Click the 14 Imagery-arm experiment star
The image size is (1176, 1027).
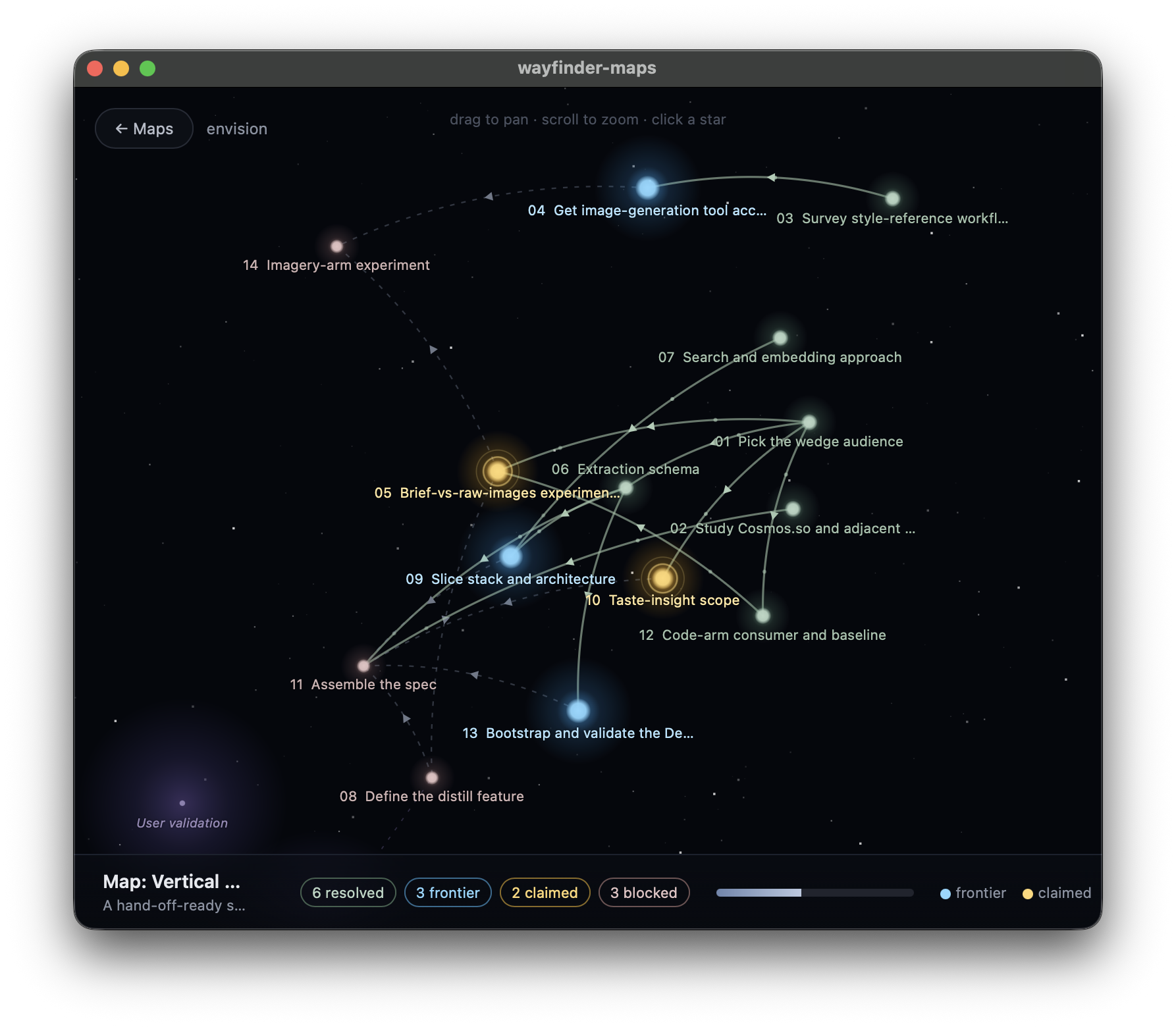click(336, 246)
